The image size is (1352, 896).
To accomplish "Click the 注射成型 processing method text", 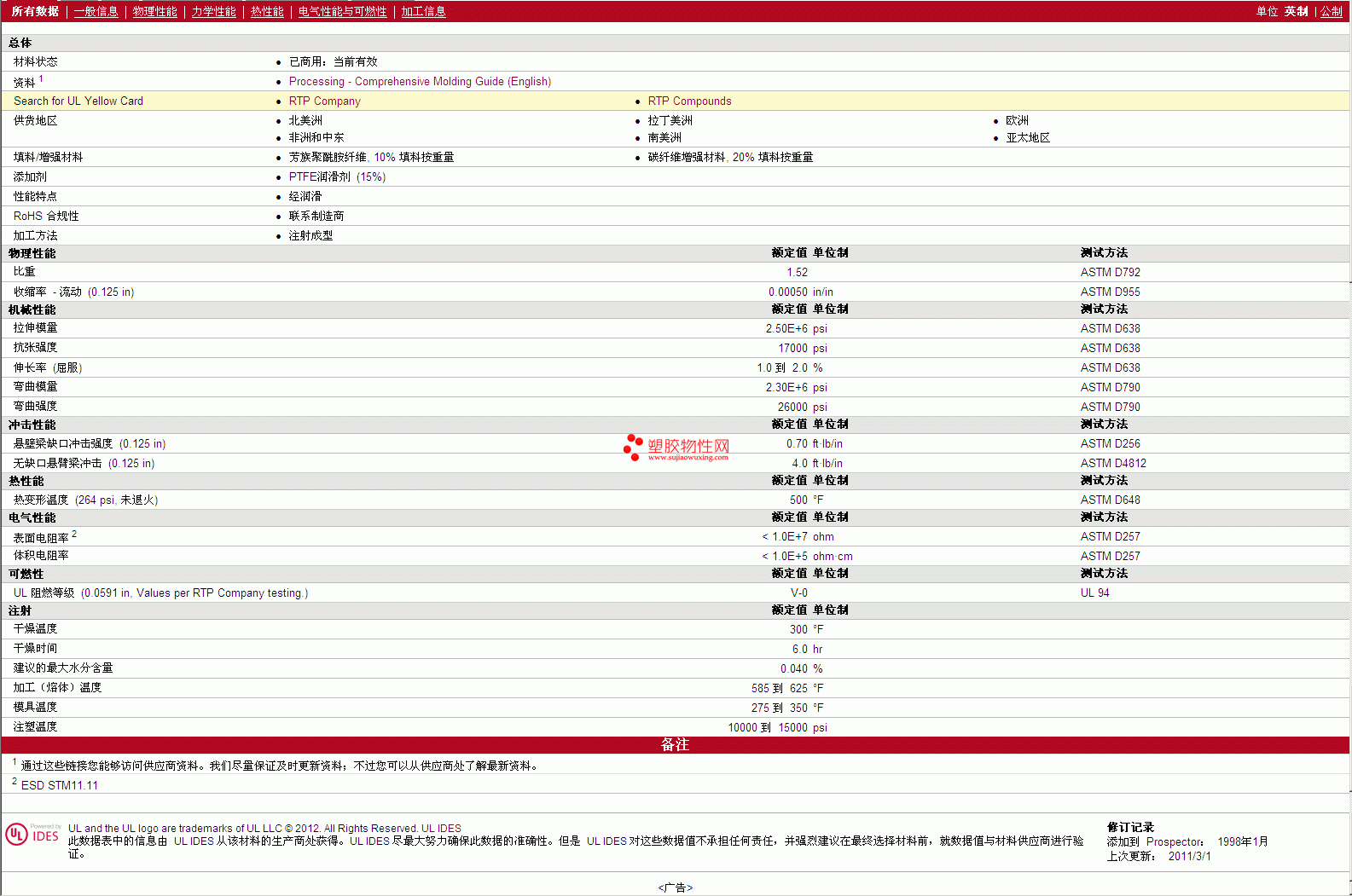I will tap(311, 235).
